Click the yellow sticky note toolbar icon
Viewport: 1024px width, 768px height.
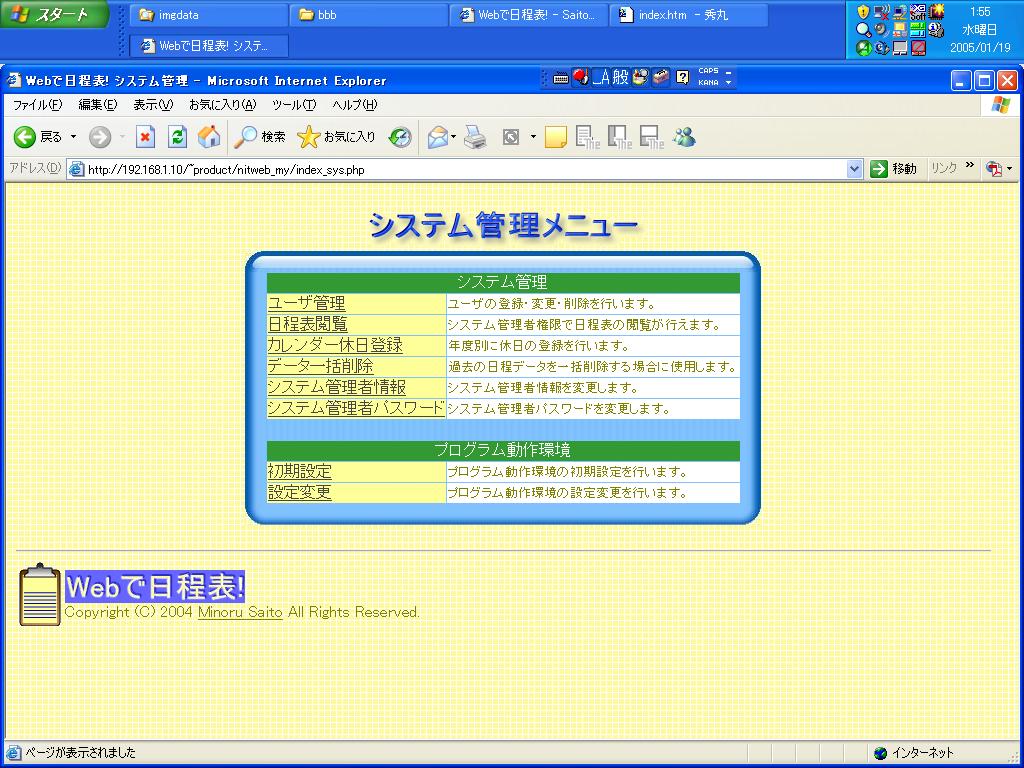556,137
